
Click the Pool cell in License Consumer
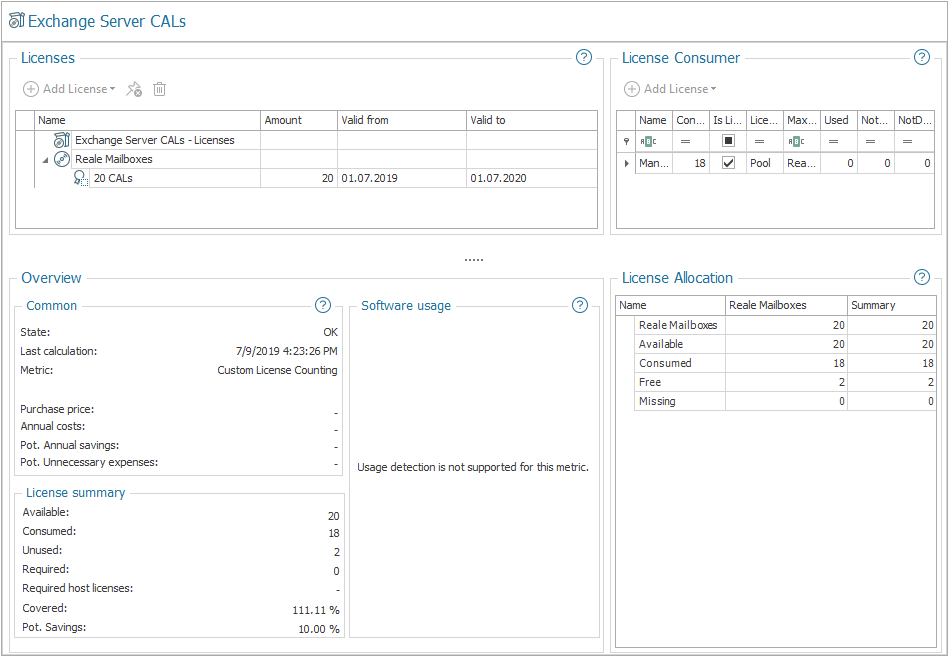pyautogui.click(x=765, y=163)
